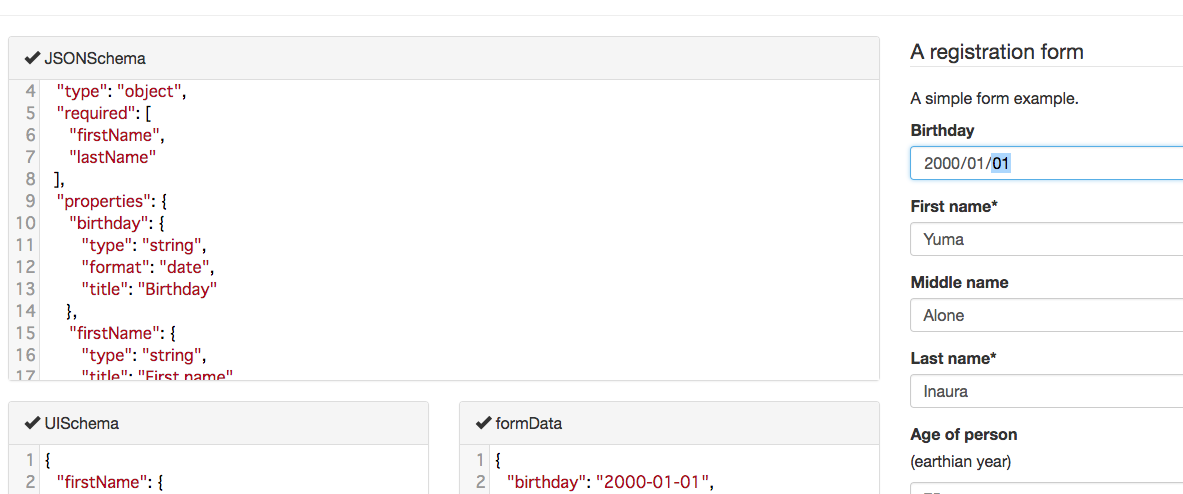
Task: Edit the Last name field containing Inaura
Action: click(1046, 391)
